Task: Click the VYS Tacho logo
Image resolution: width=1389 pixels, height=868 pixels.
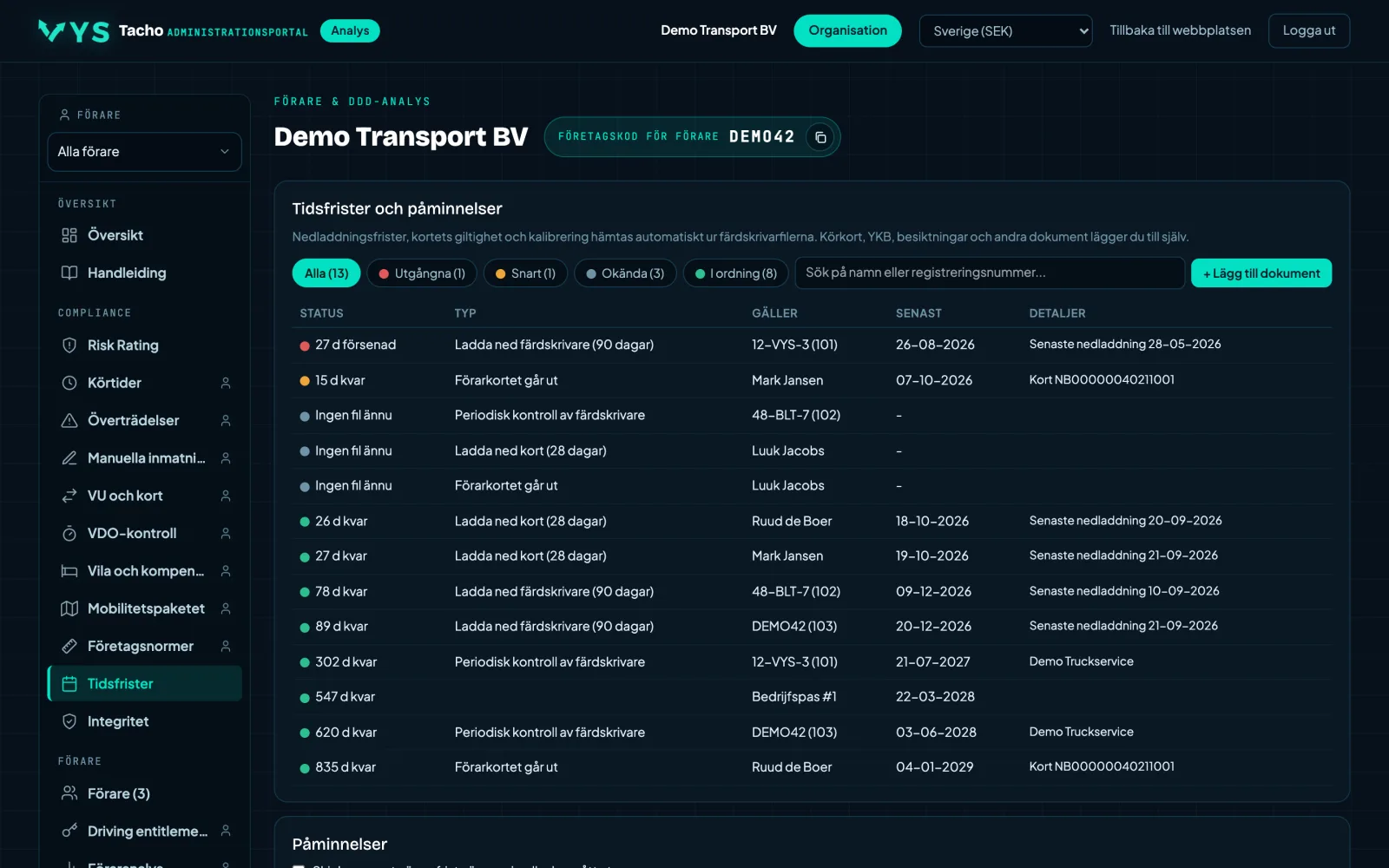Action: (101, 31)
